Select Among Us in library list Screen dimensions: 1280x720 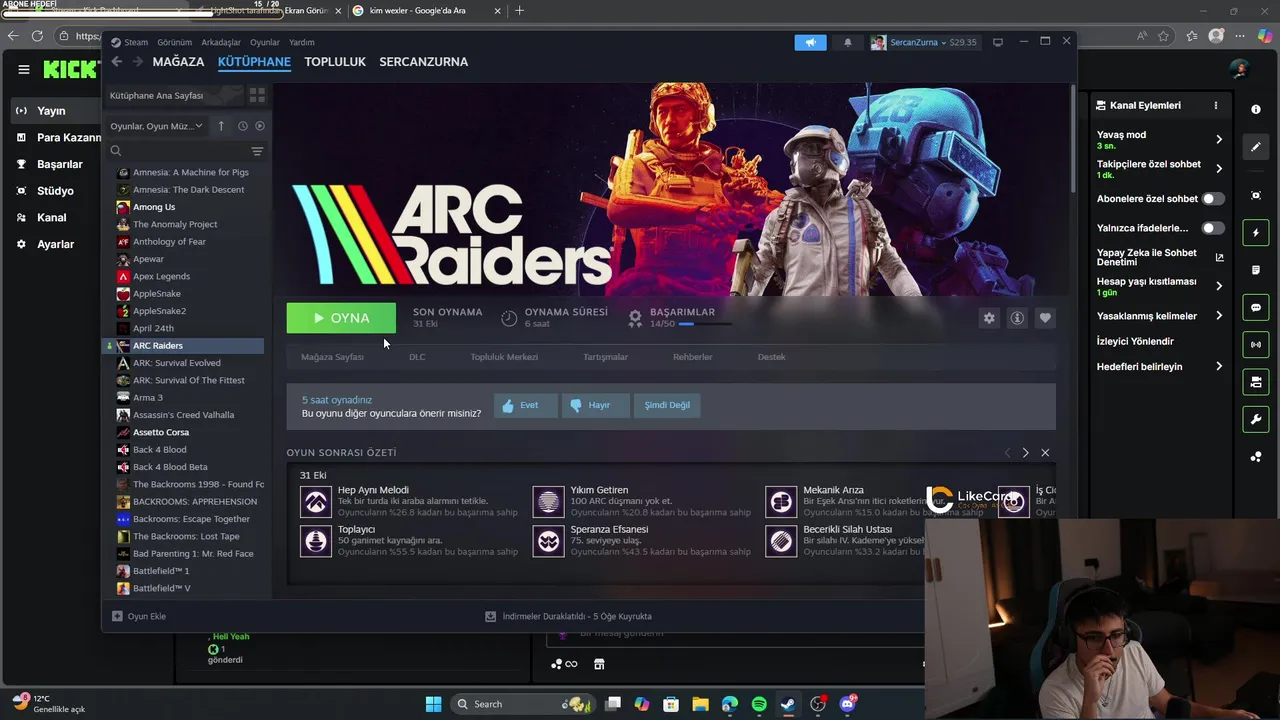click(x=154, y=207)
